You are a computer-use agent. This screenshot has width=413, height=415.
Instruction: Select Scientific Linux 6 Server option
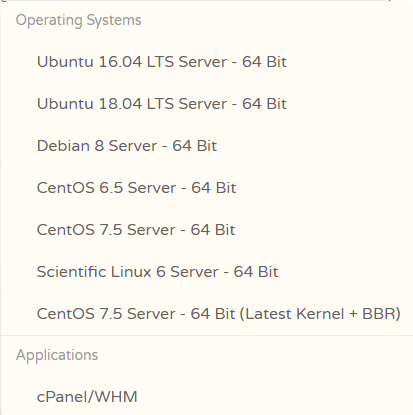[x=207, y=272]
